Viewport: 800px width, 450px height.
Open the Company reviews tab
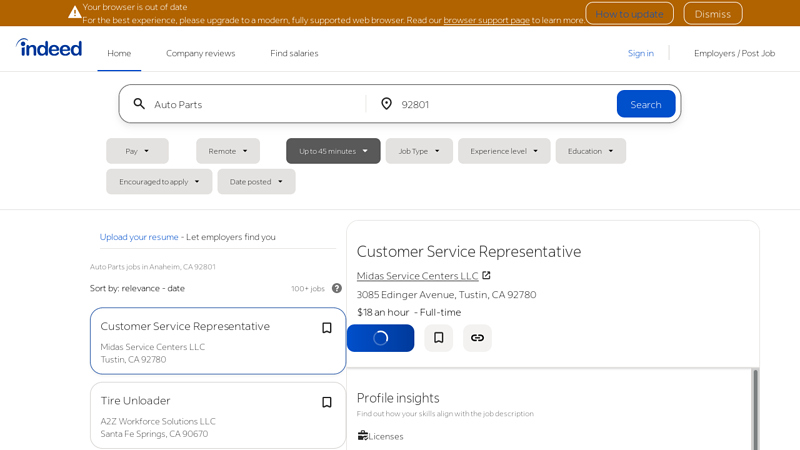200,53
